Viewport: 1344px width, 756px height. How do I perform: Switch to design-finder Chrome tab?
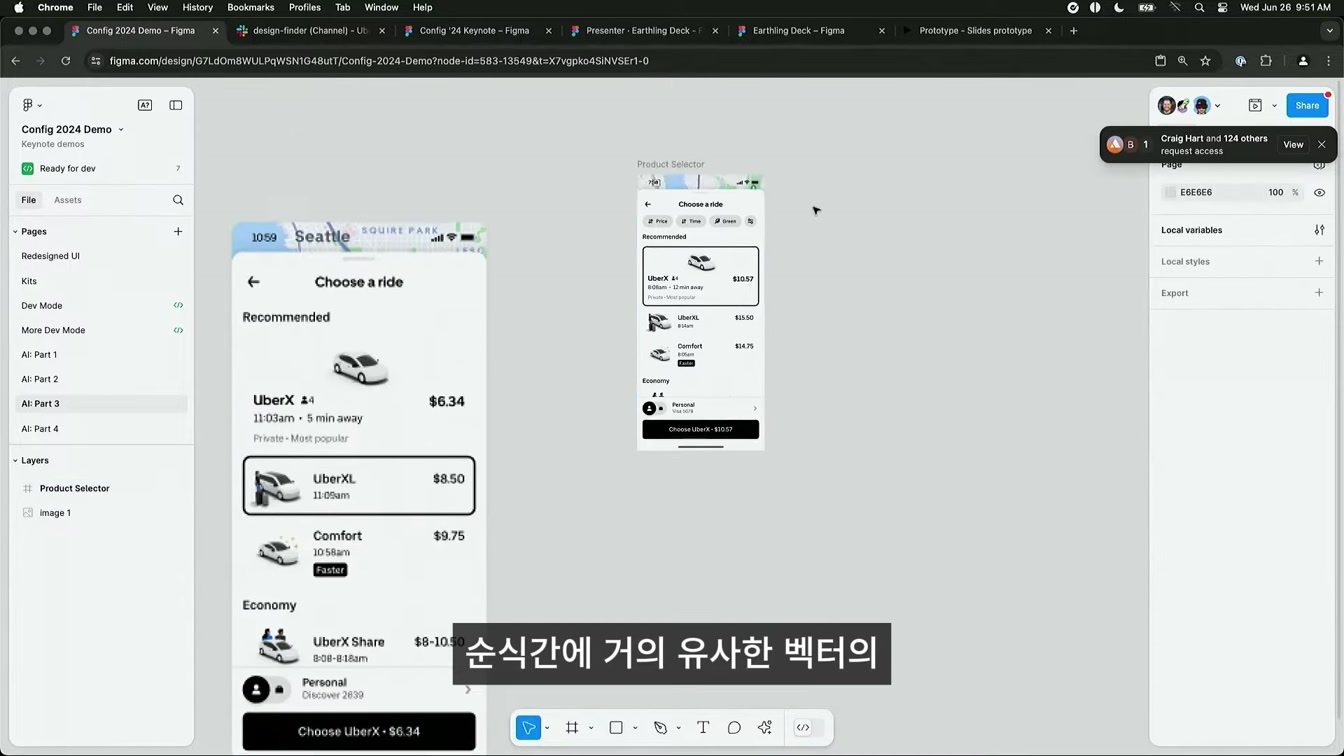click(310, 31)
